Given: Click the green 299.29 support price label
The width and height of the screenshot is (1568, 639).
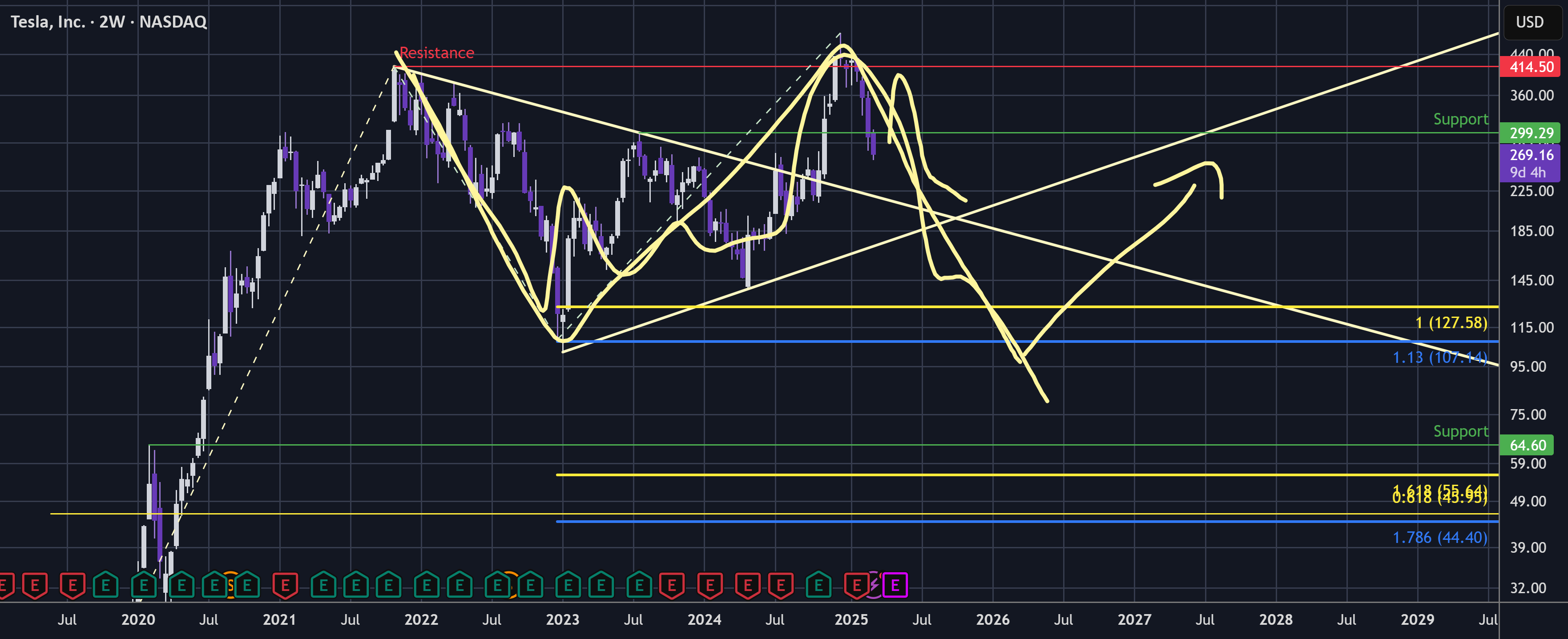Looking at the screenshot, I should click(1530, 133).
